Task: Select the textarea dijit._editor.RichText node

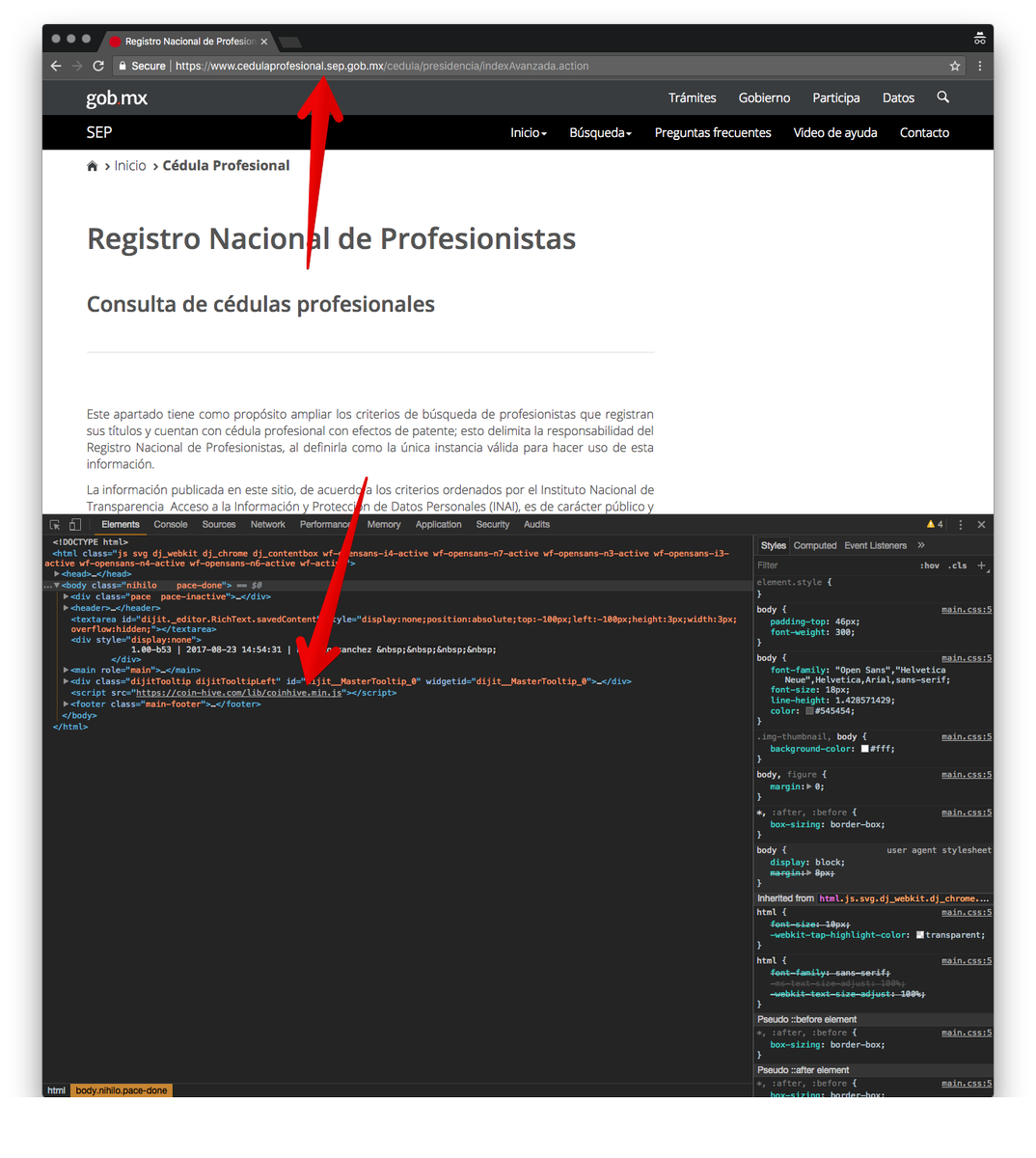Action: pyautogui.click(x=403, y=624)
